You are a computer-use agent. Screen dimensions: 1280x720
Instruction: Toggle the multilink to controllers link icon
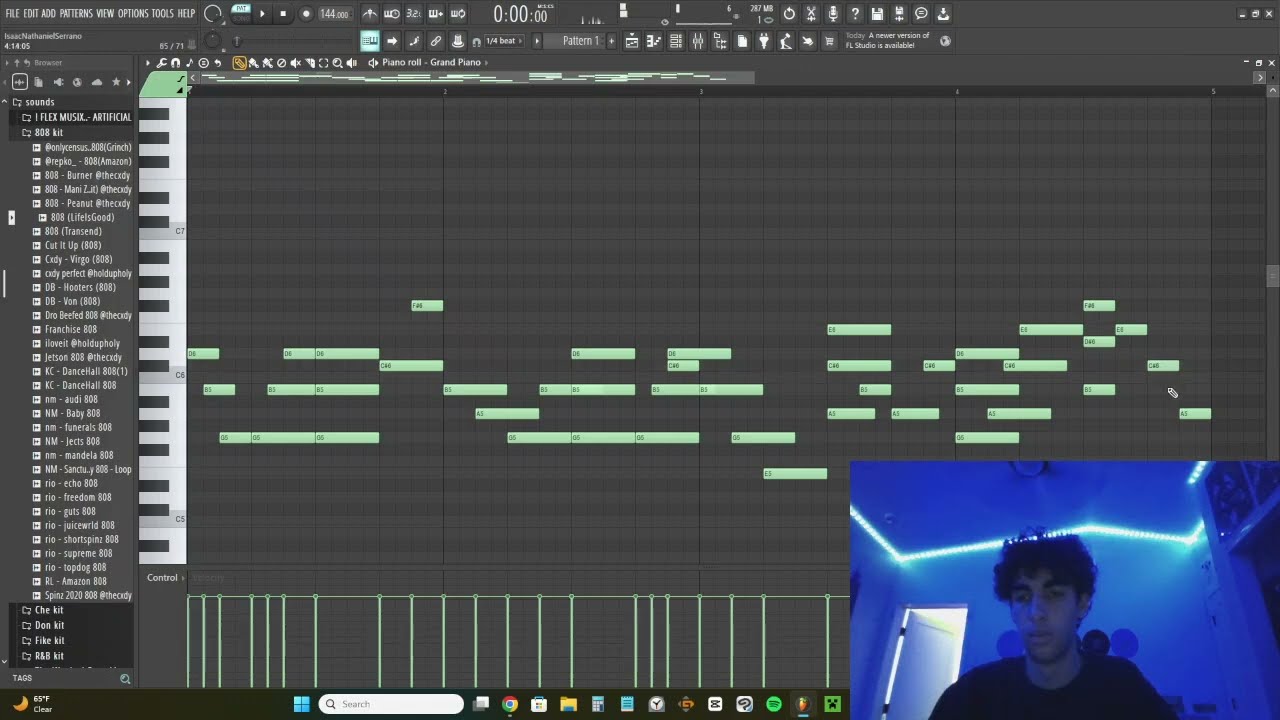[436, 41]
